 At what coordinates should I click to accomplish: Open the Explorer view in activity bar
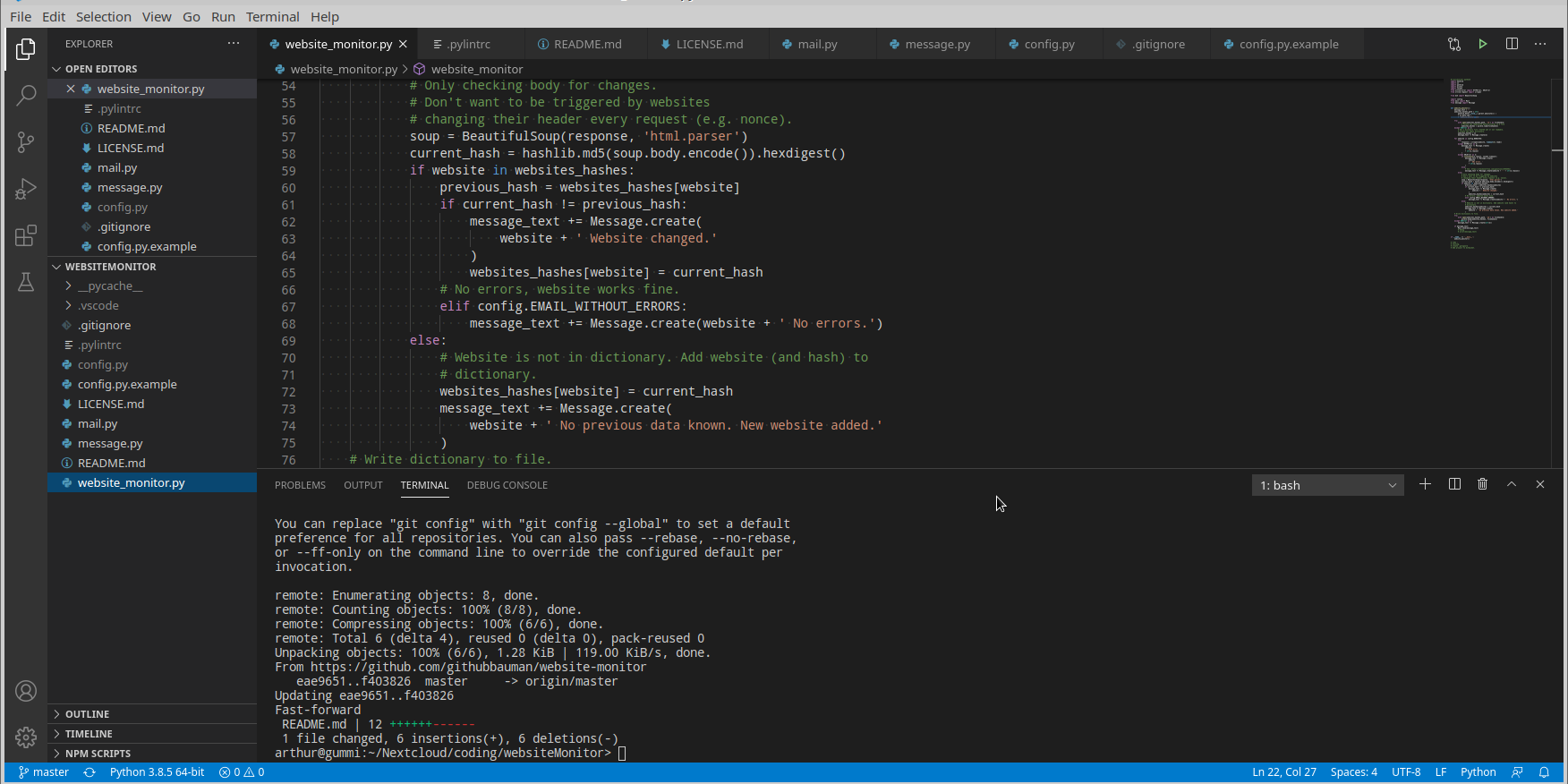pos(26,49)
